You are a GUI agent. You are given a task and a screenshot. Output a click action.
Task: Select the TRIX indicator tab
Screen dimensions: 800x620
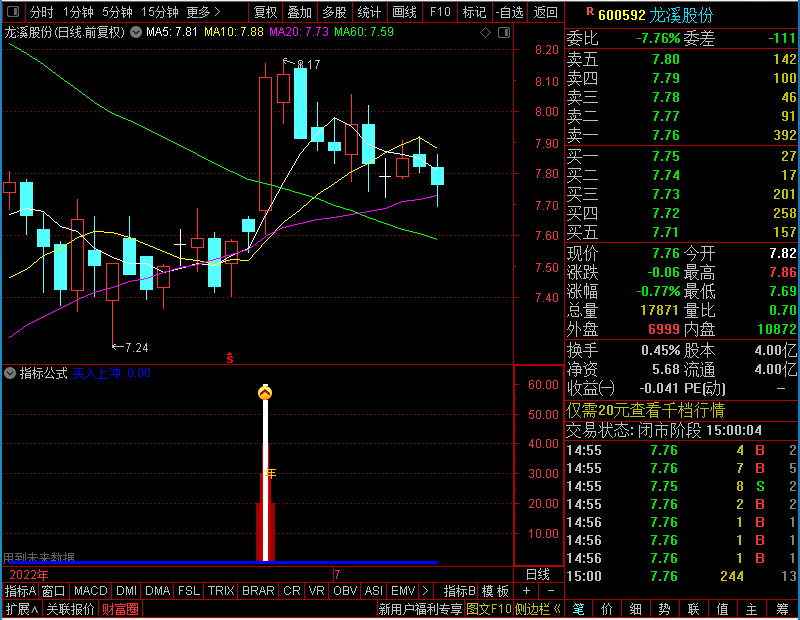(221, 591)
